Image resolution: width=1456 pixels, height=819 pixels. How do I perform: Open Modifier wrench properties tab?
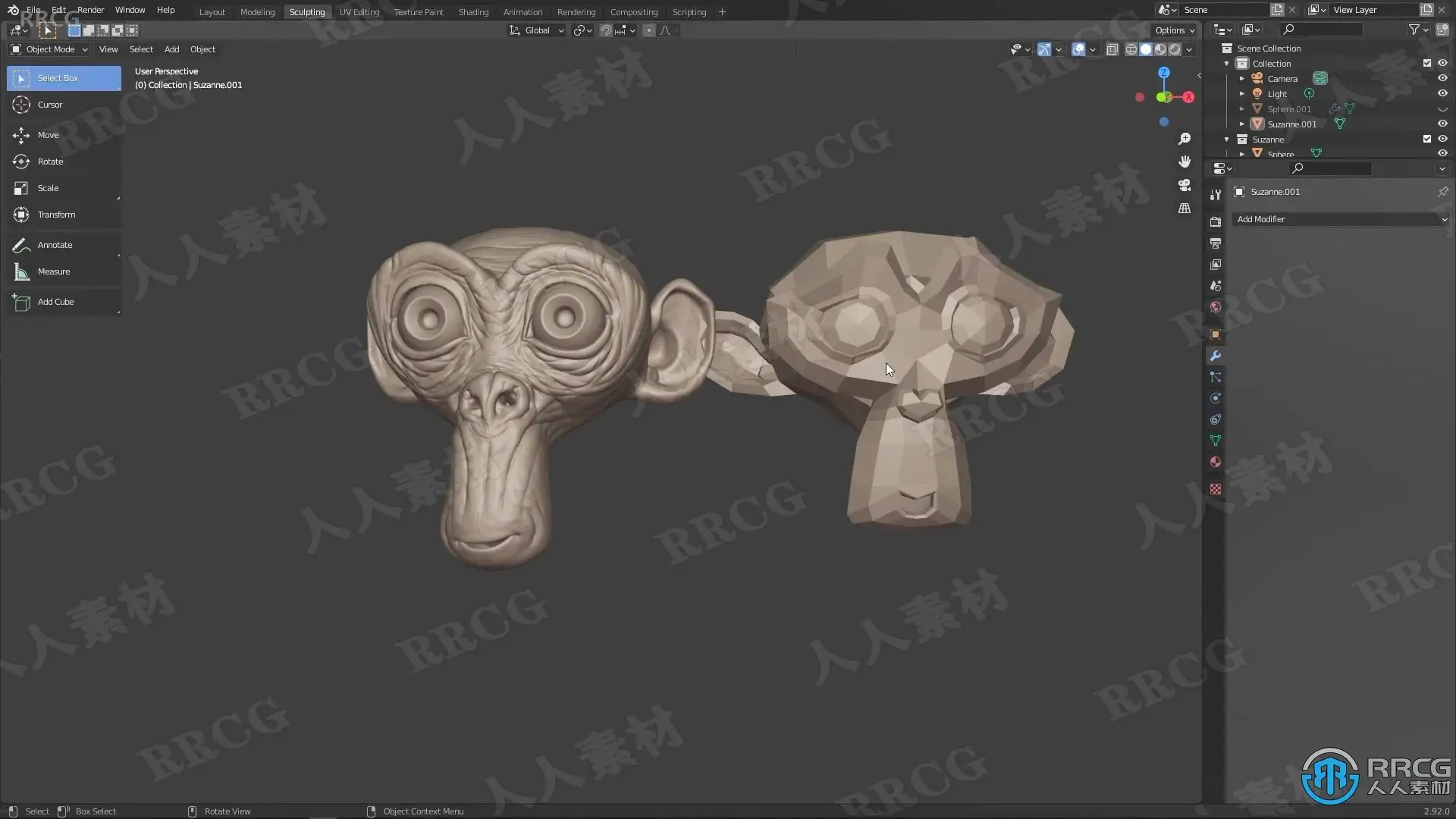[1216, 356]
